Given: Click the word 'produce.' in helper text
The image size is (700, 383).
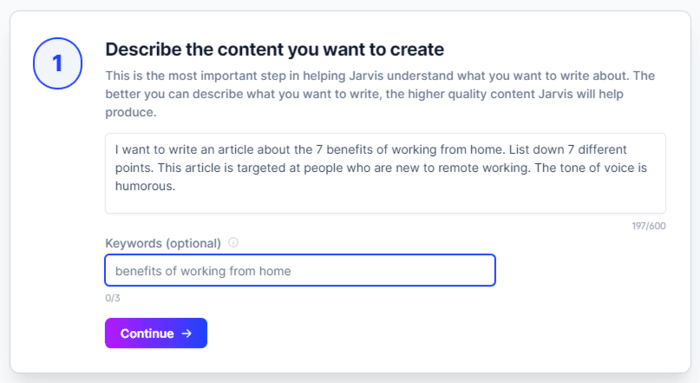Looking at the screenshot, I should [131, 112].
